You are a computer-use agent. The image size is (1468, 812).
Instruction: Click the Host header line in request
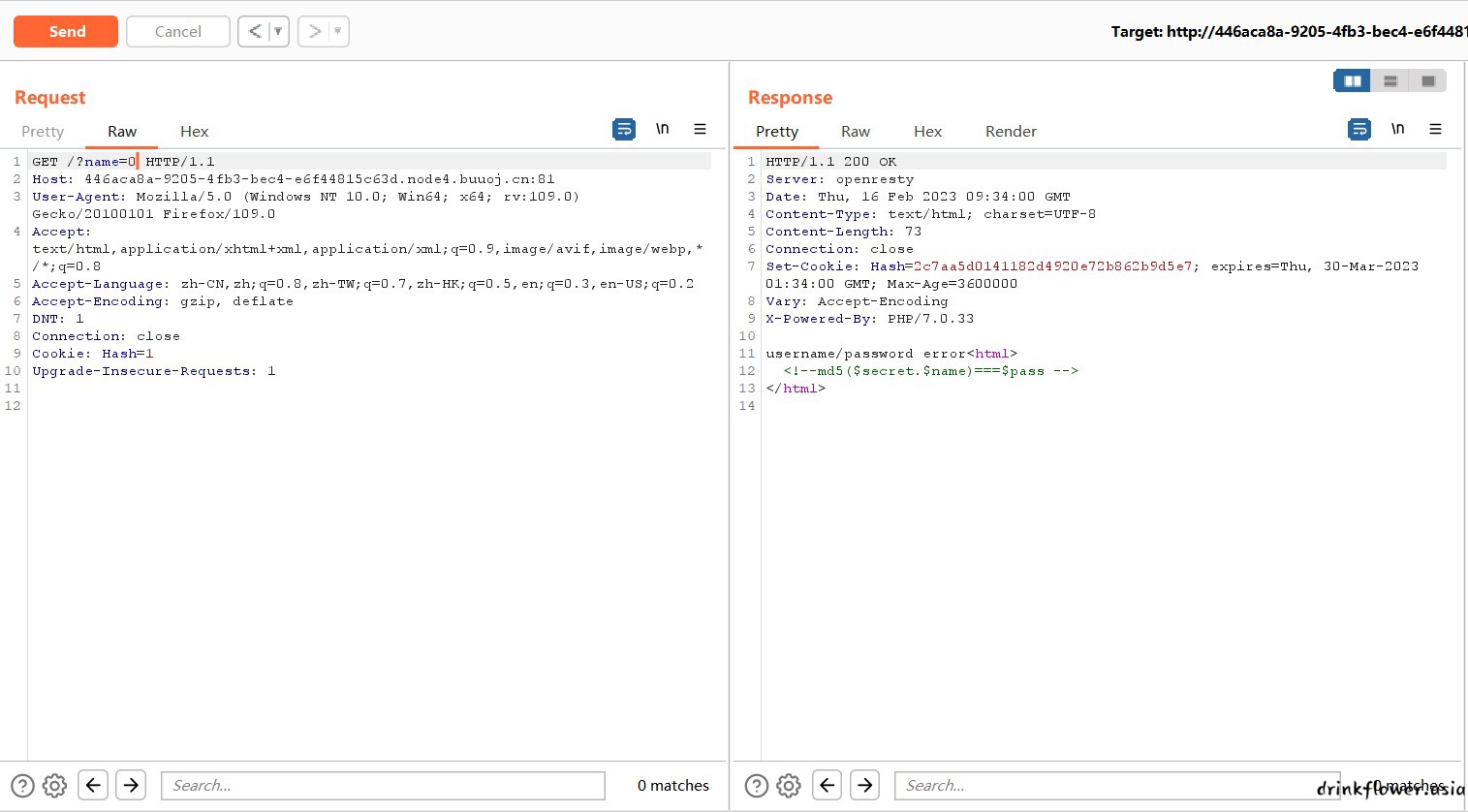(x=294, y=179)
